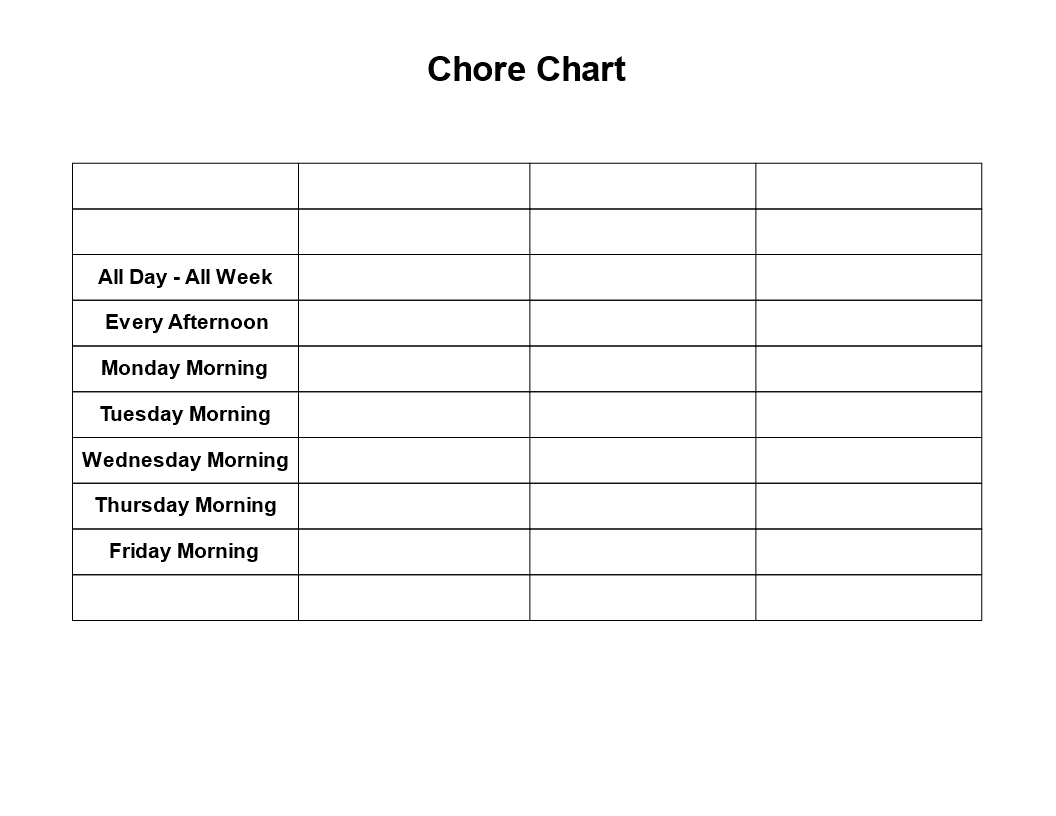Click the Thursday Morning cell

pyautogui.click(x=185, y=506)
